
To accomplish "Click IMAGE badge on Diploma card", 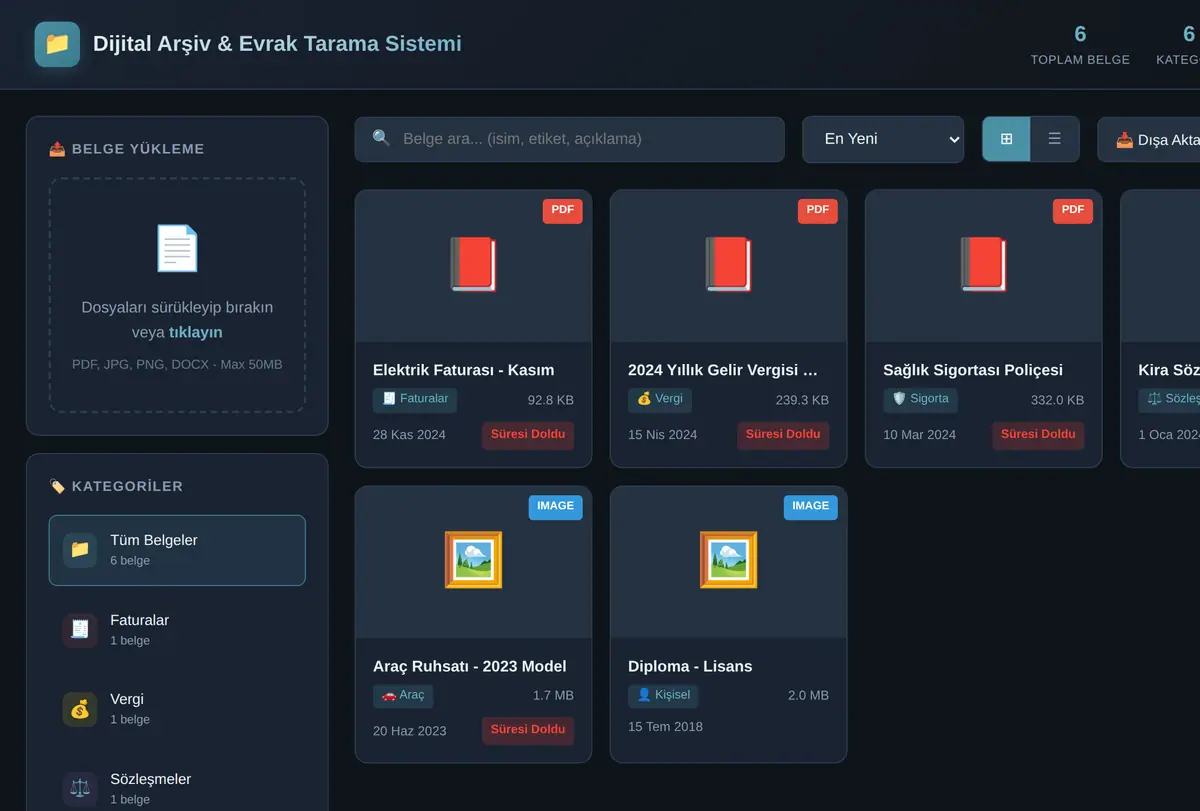I will (x=810, y=507).
